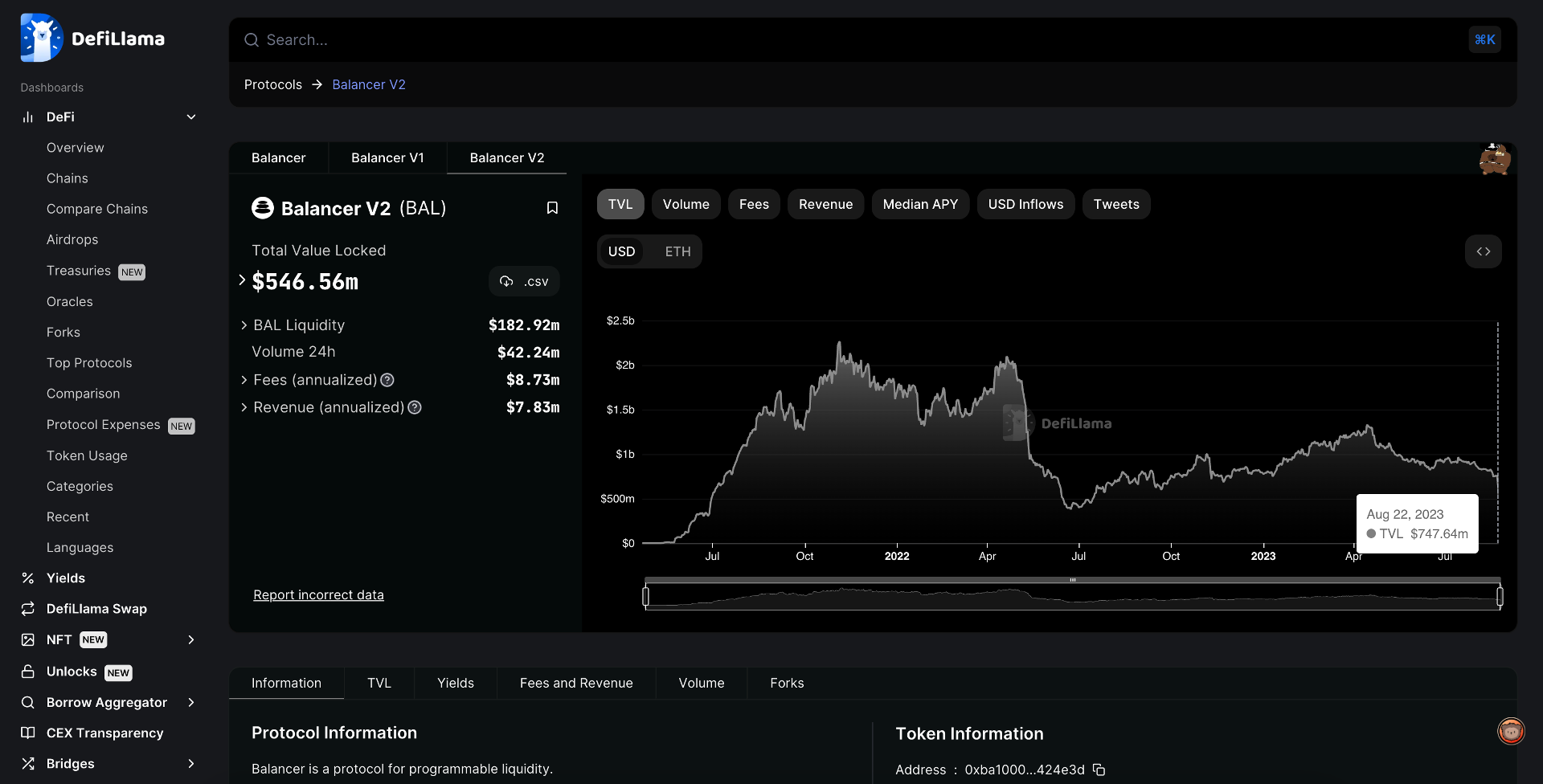Click the Balancer V2 breadcrumb

[x=369, y=84]
